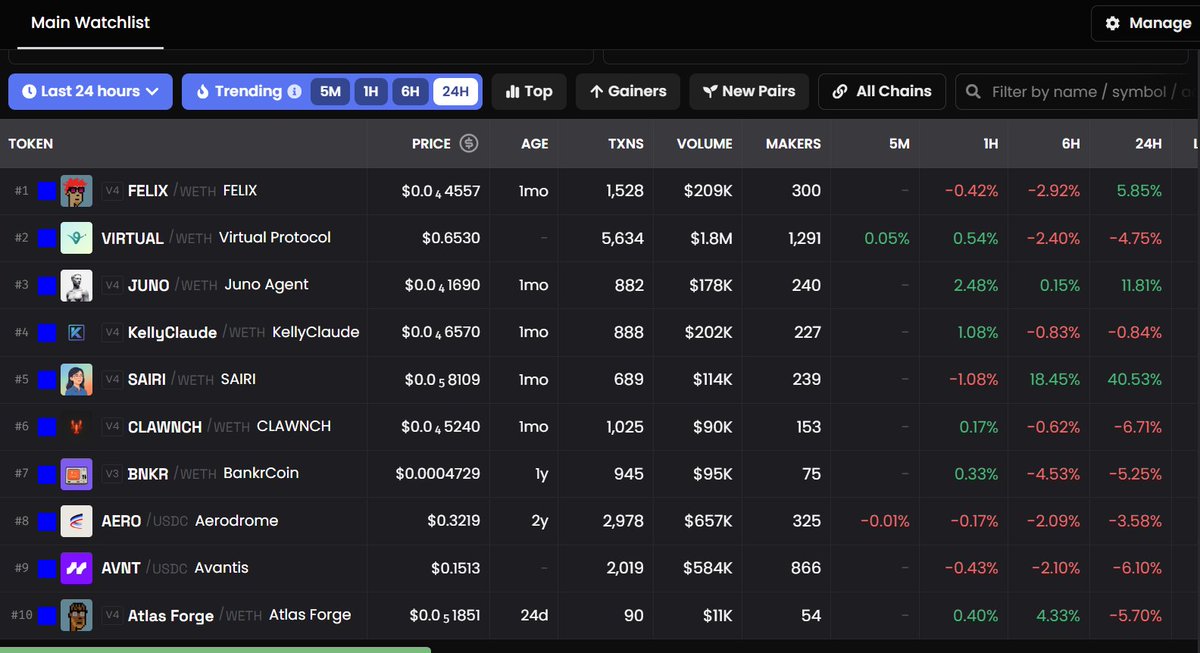Select the Top filter

pyautogui.click(x=529, y=92)
